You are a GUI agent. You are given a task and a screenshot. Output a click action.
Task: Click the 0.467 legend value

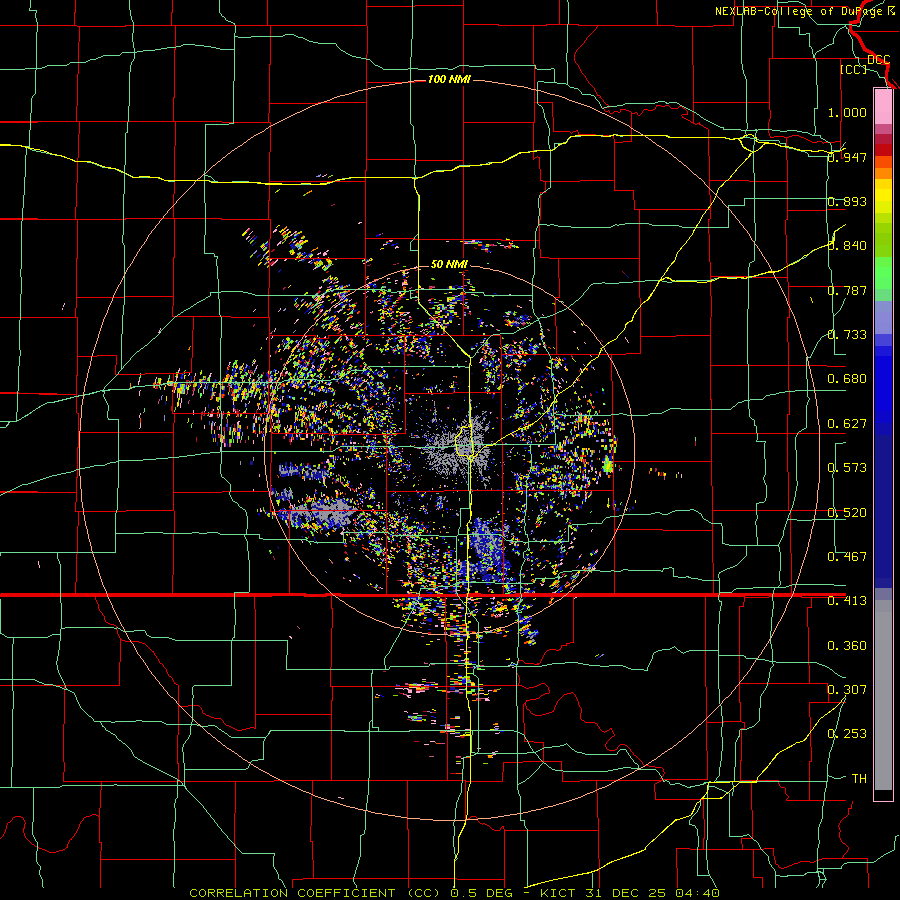pyautogui.click(x=847, y=557)
